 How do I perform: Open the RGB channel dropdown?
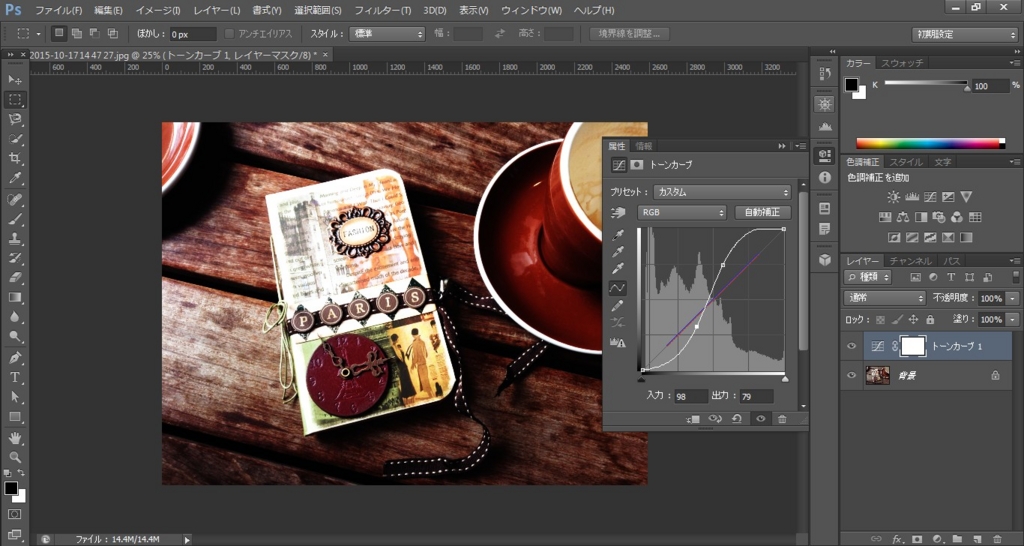tap(682, 212)
